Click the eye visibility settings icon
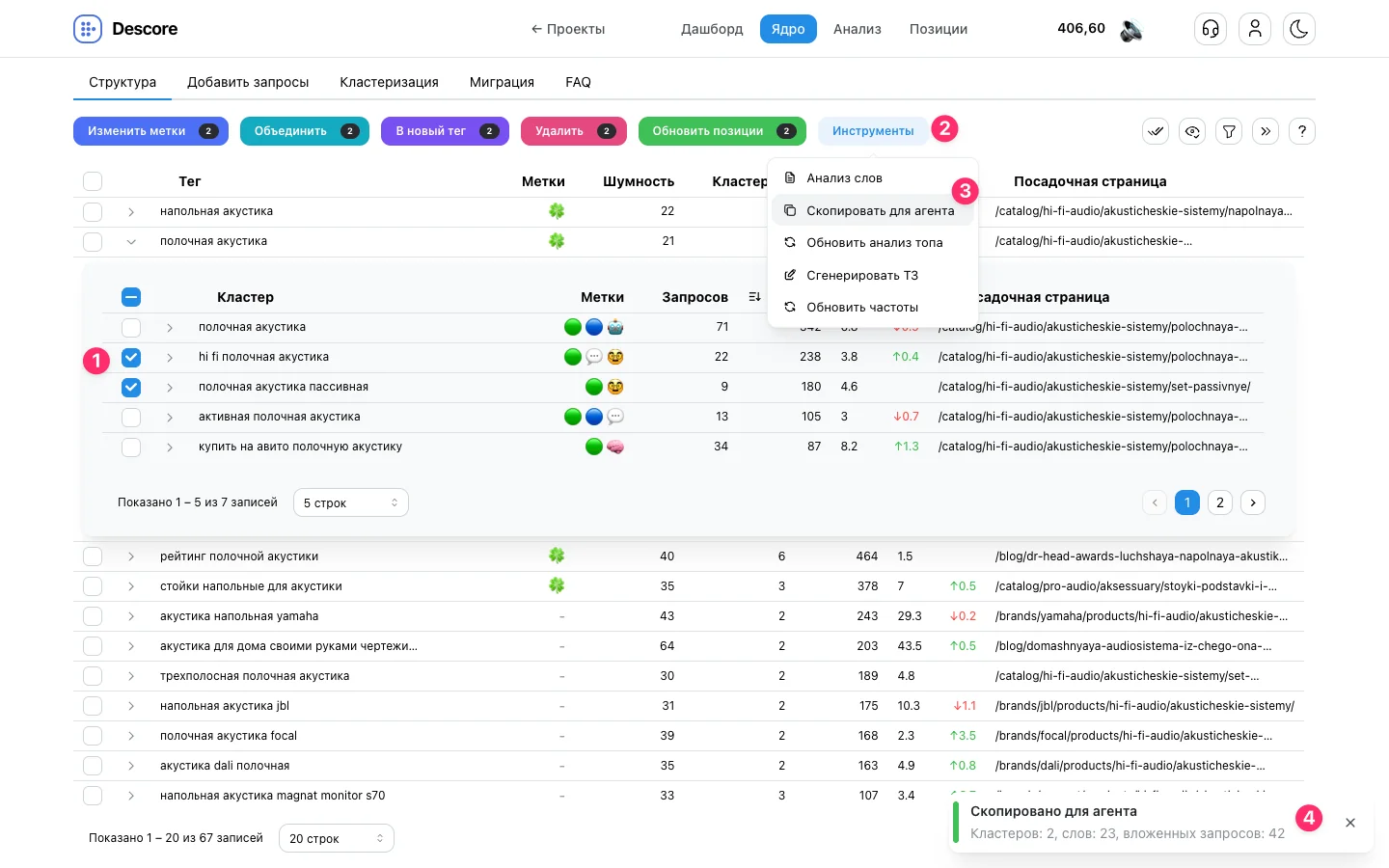The image size is (1389, 868). (1192, 131)
